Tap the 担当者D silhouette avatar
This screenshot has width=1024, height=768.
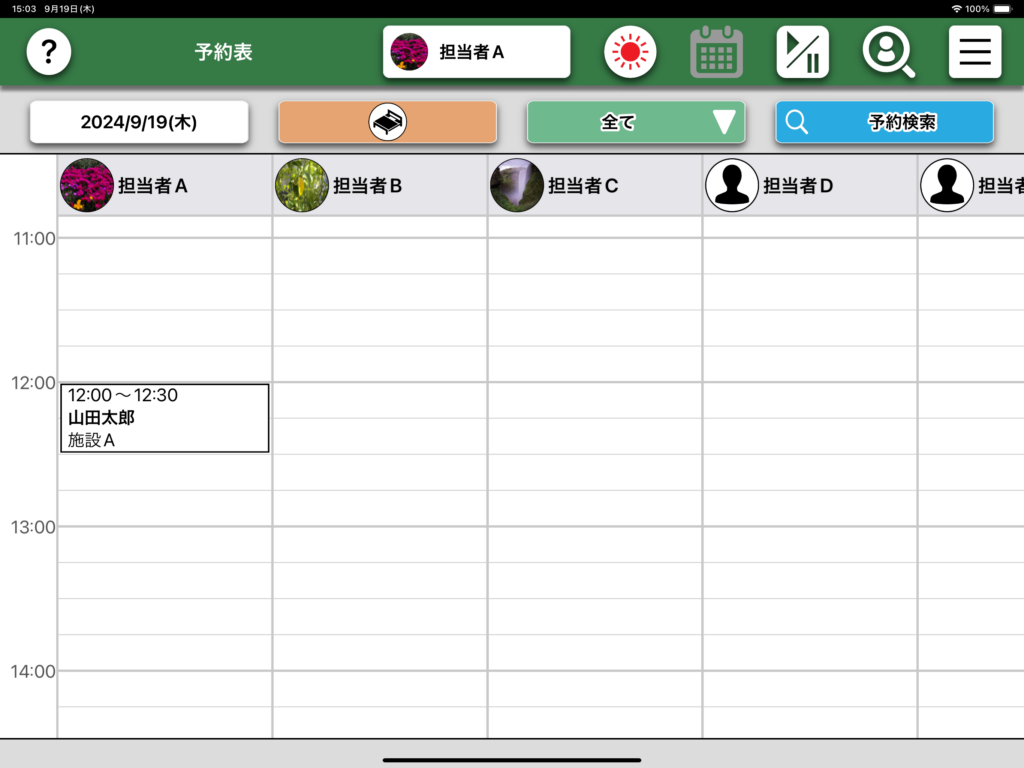pos(732,185)
